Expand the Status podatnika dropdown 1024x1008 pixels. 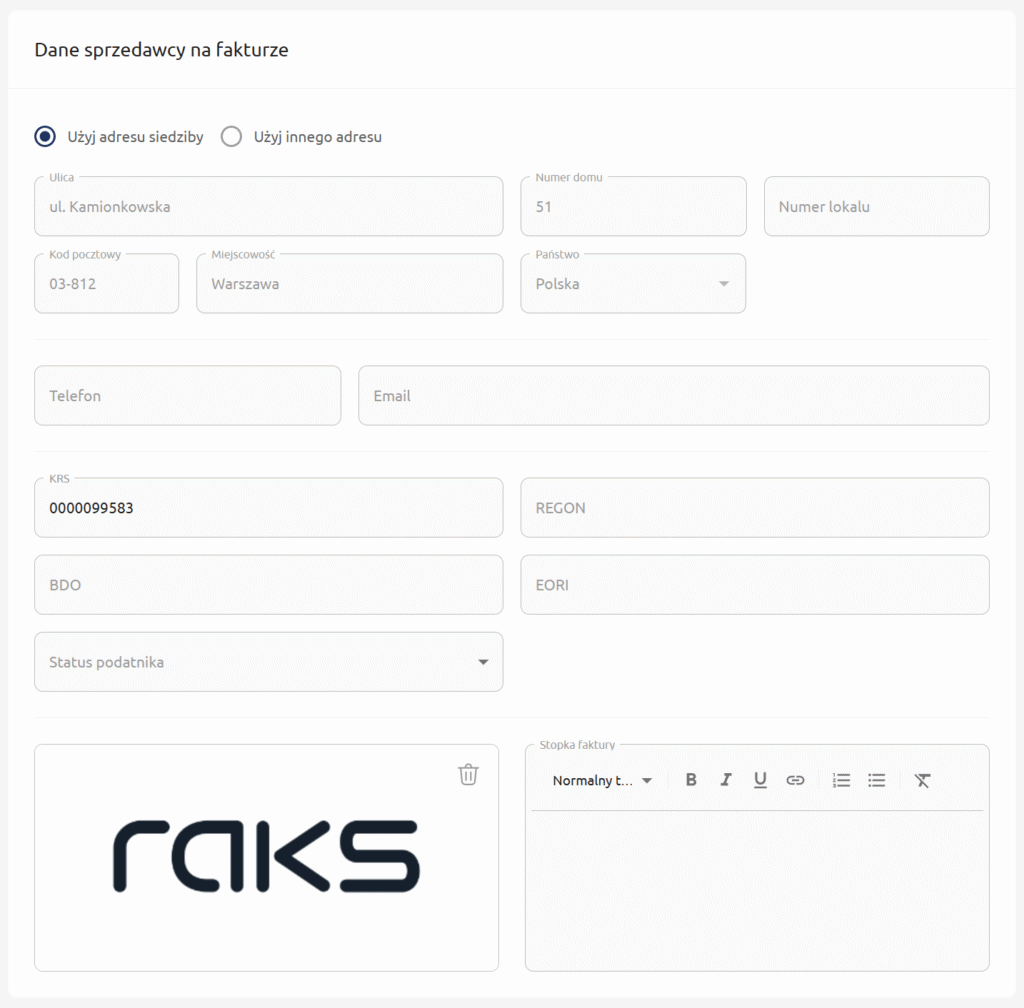click(268, 662)
